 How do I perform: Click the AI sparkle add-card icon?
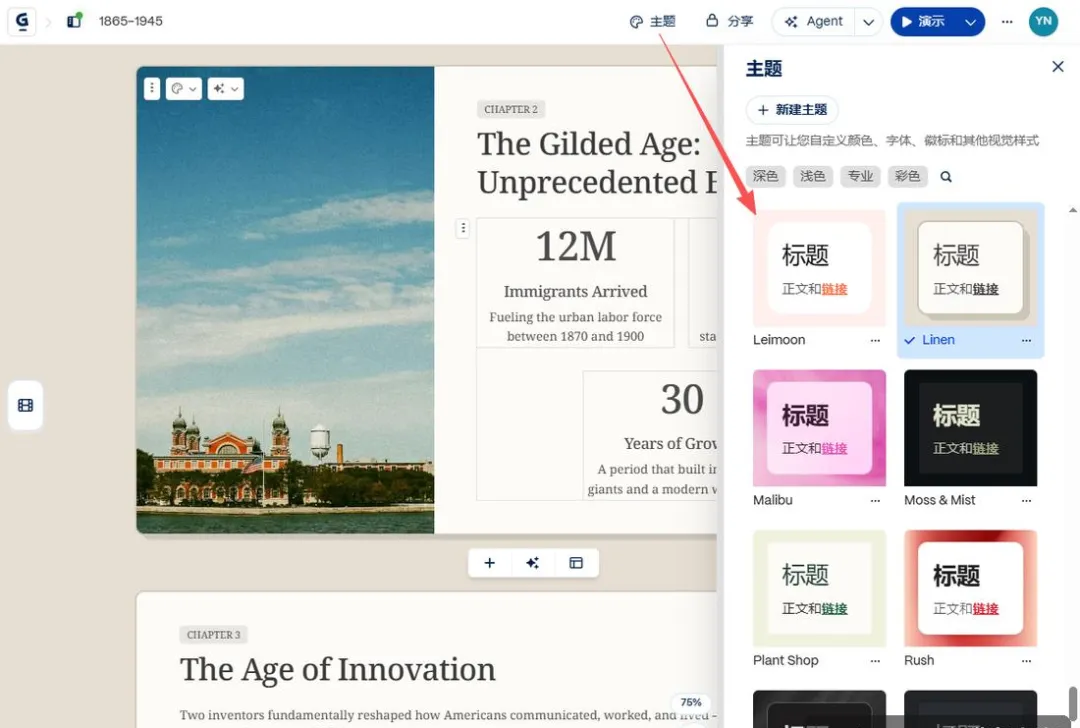tap(532, 563)
